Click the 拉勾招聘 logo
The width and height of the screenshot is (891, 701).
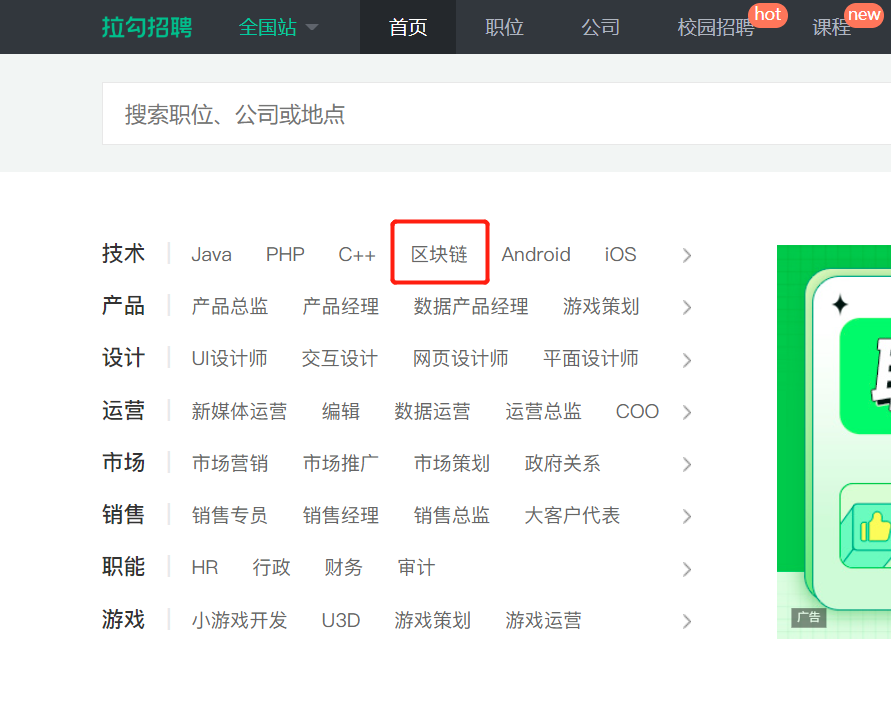147,27
